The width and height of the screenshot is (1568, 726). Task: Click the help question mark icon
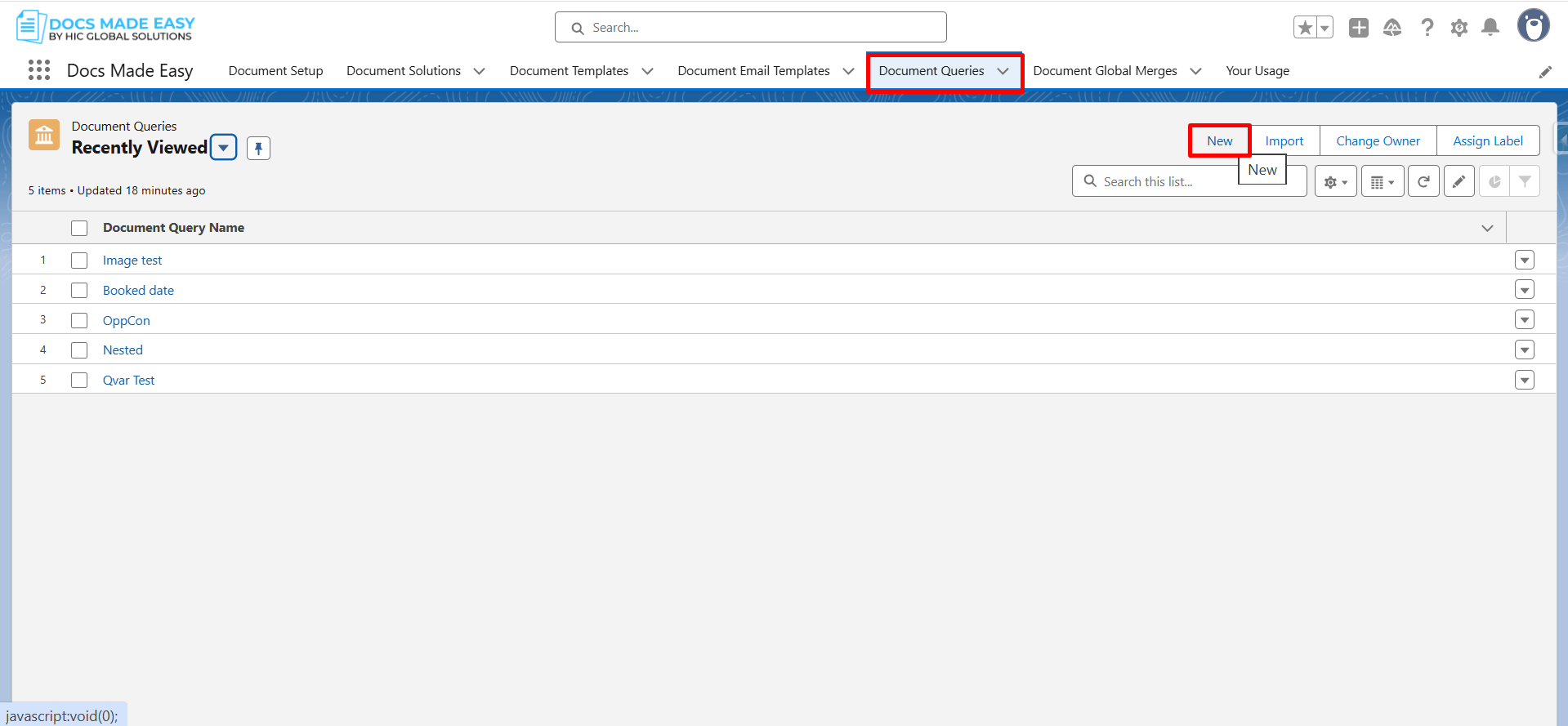(x=1427, y=28)
